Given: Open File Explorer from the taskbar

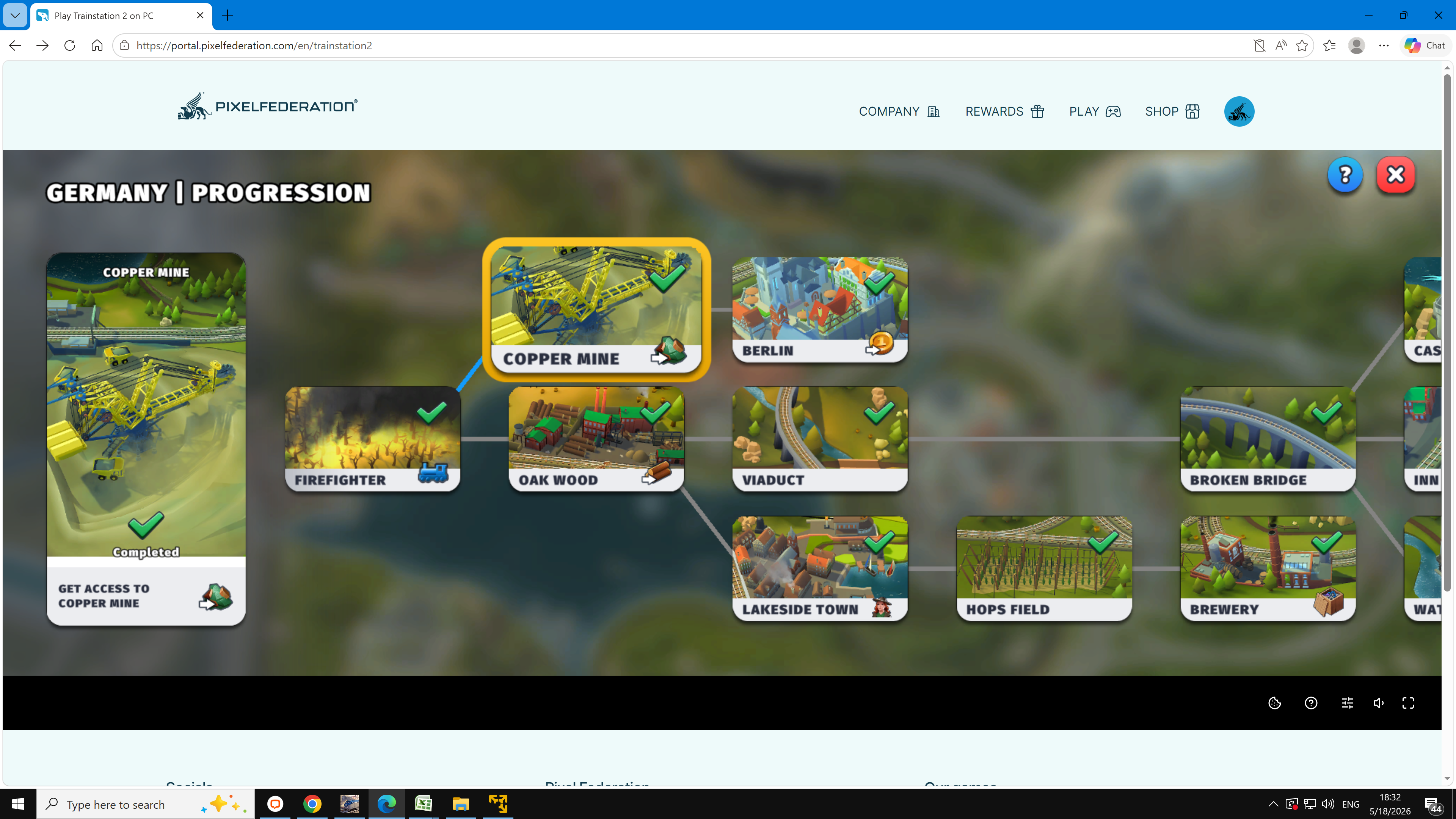Looking at the screenshot, I should pyautogui.click(x=461, y=804).
